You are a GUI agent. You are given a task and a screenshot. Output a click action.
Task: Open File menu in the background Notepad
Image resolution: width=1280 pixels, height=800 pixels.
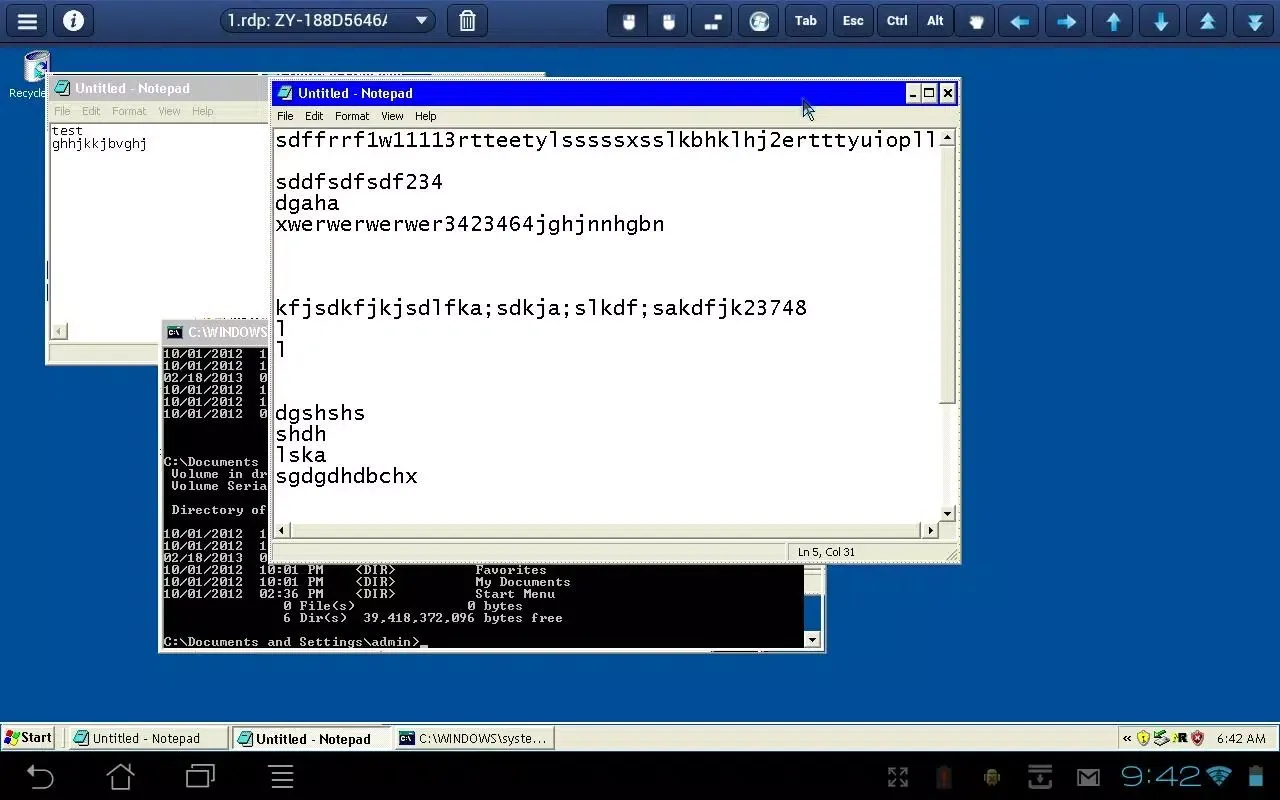[62, 111]
